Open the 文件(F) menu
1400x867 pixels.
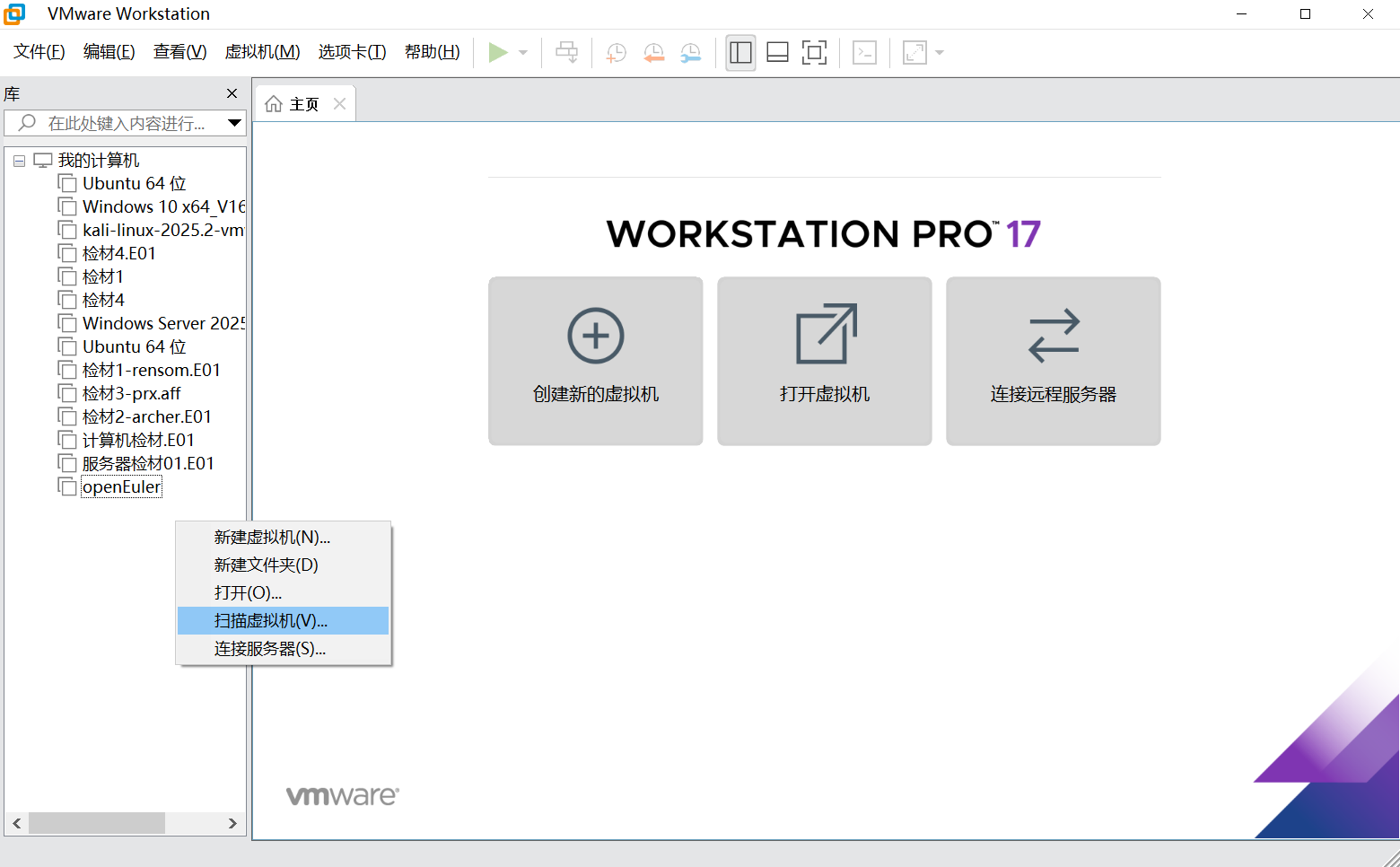click(39, 52)
